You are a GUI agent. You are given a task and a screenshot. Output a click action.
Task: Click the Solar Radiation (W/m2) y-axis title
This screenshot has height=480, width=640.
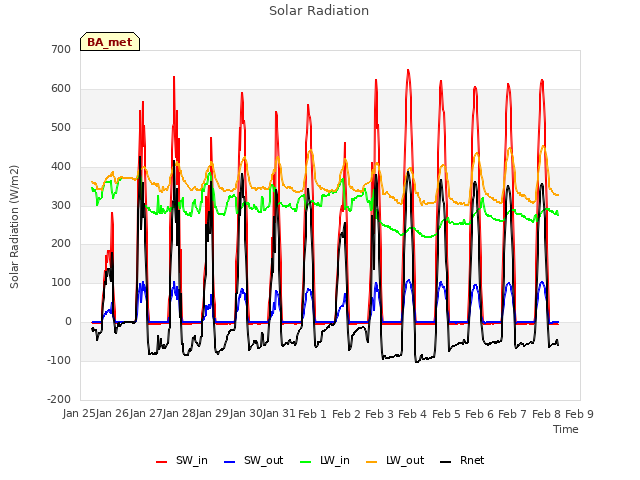point(14,227)
